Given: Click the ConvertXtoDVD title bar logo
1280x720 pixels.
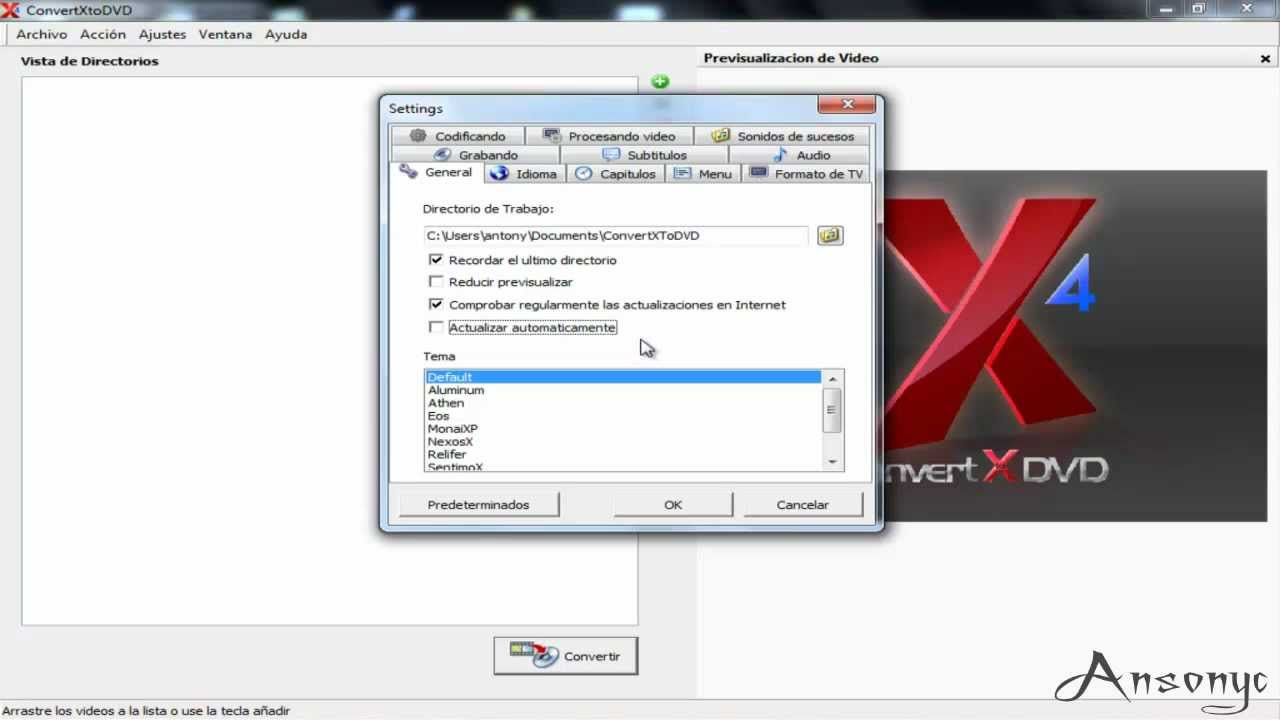Looking at the screenshot, I should click(10, 10).
